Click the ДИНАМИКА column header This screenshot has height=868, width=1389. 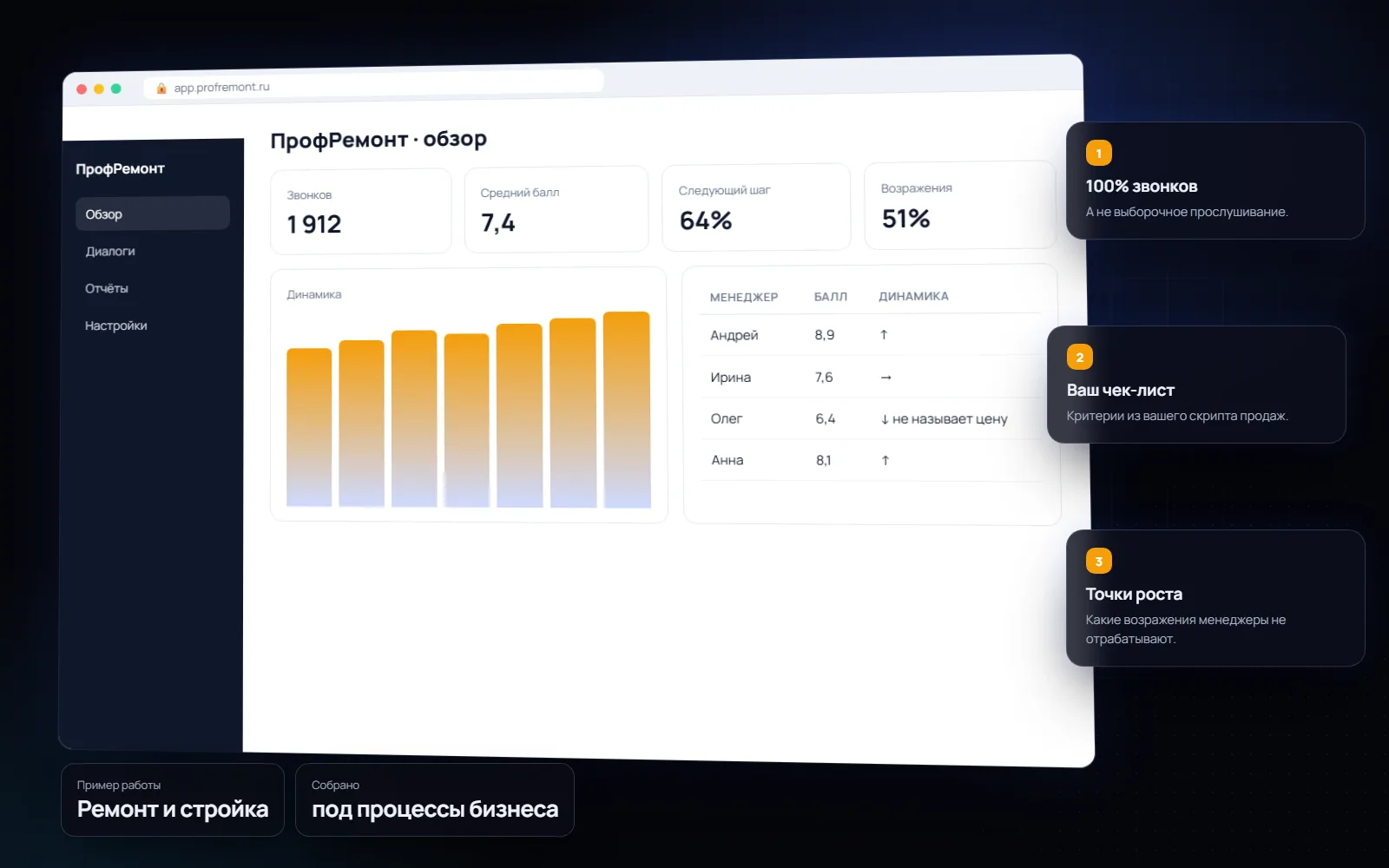tap(913, 296)
